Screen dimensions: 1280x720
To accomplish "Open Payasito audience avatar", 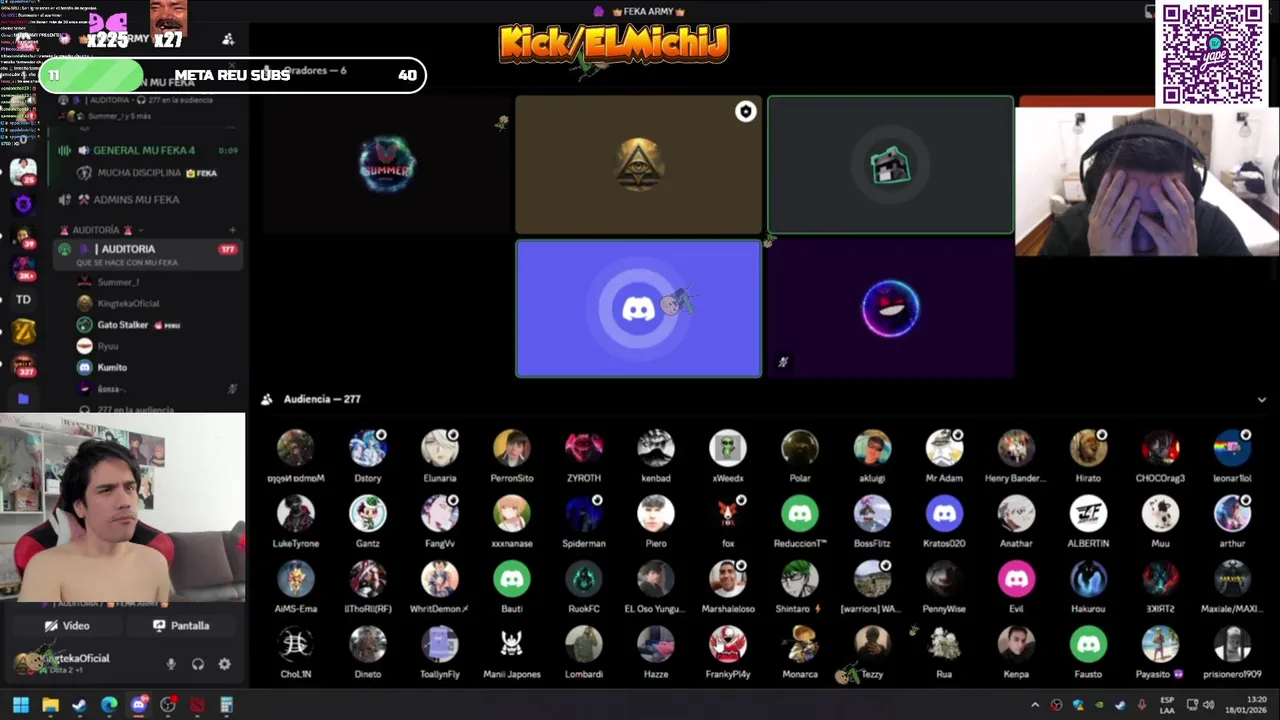I will [1160, 645].
